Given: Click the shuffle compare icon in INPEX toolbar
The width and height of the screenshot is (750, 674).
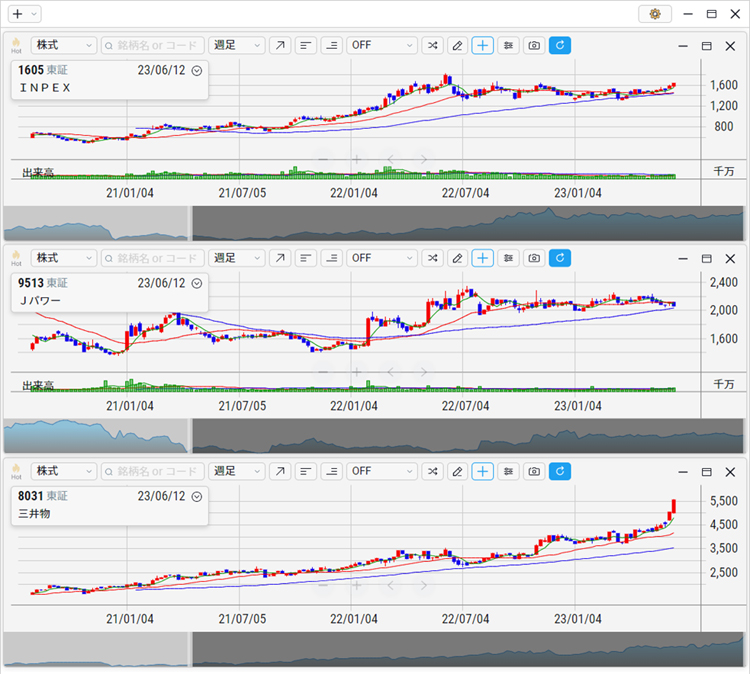Looking at the screenshot, I should [431, 46].
